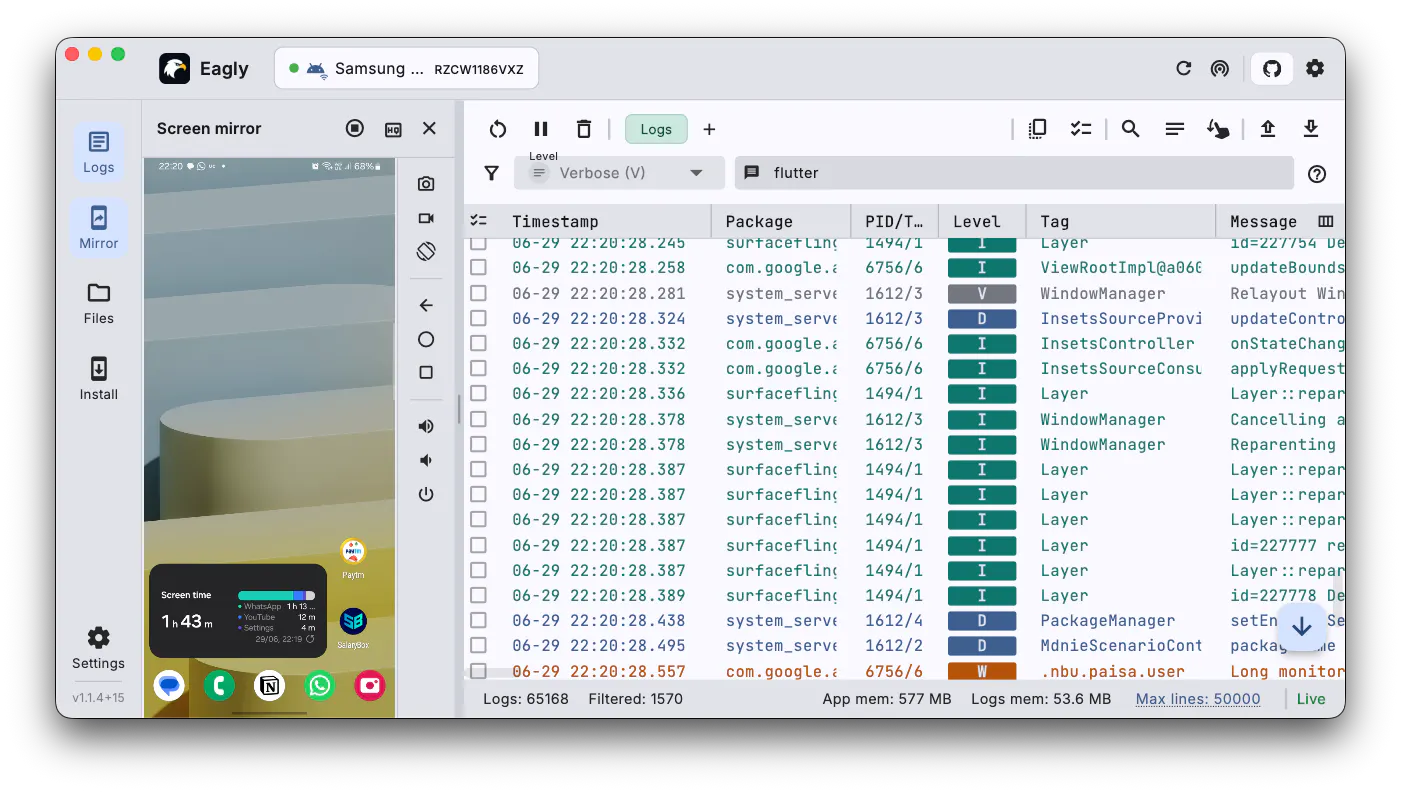Screen dimensions: 1401x792
Task: Open the Files sidebar section
Action: tap(98, 303)
